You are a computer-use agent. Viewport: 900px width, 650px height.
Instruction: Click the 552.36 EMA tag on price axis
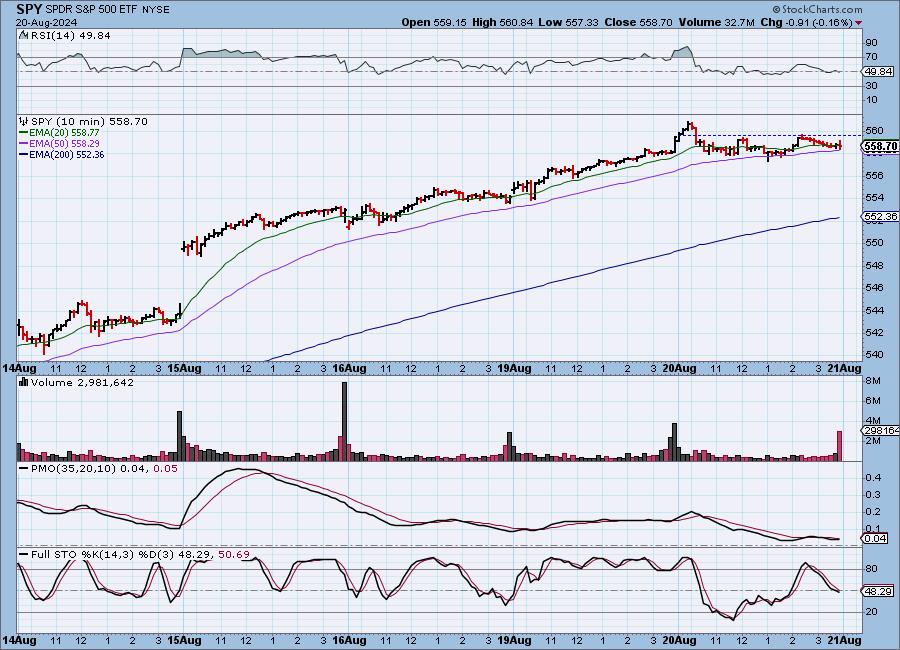coord(880,216)
